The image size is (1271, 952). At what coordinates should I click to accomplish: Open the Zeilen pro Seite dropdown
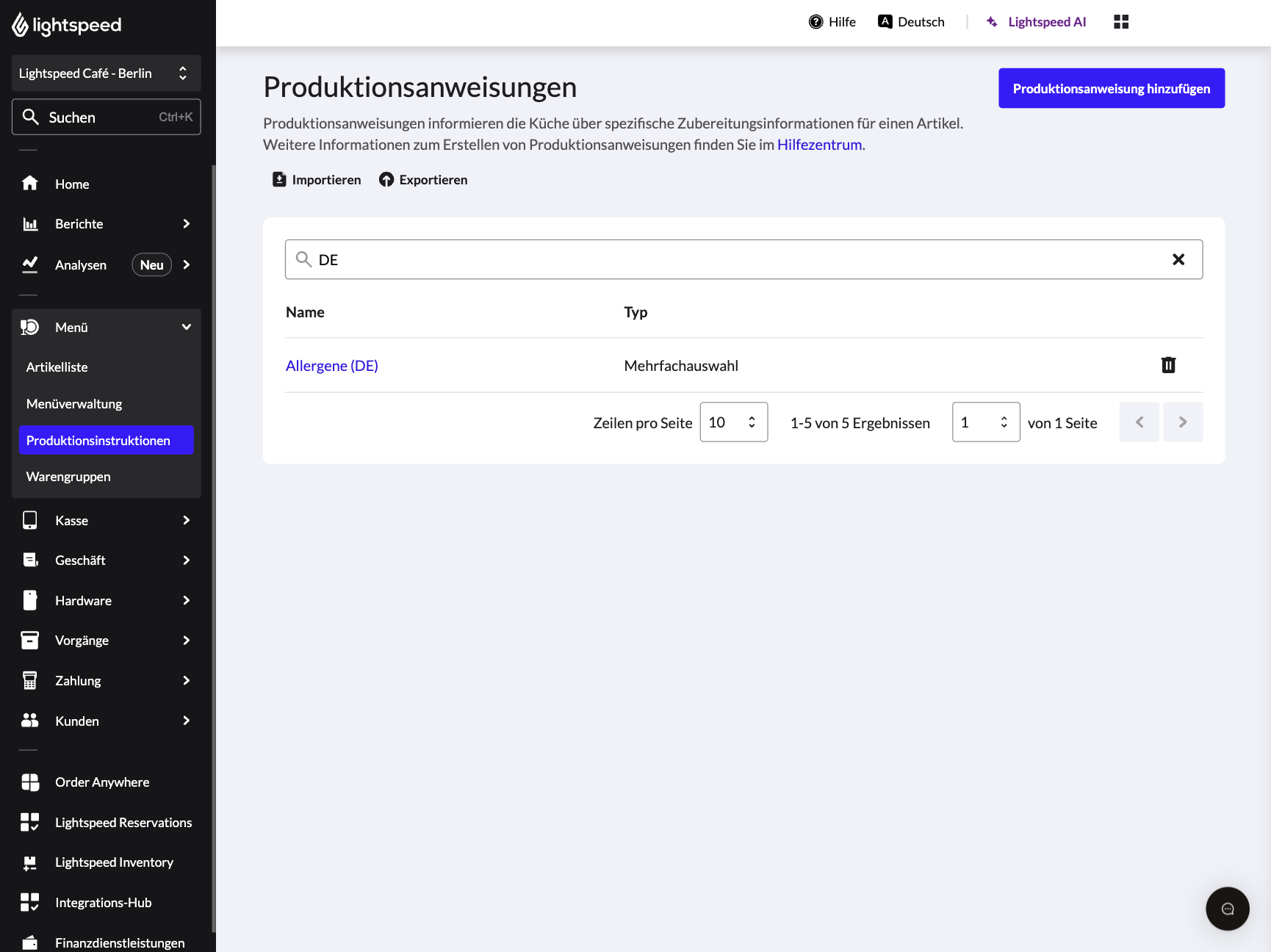click(x=734, y=422)
